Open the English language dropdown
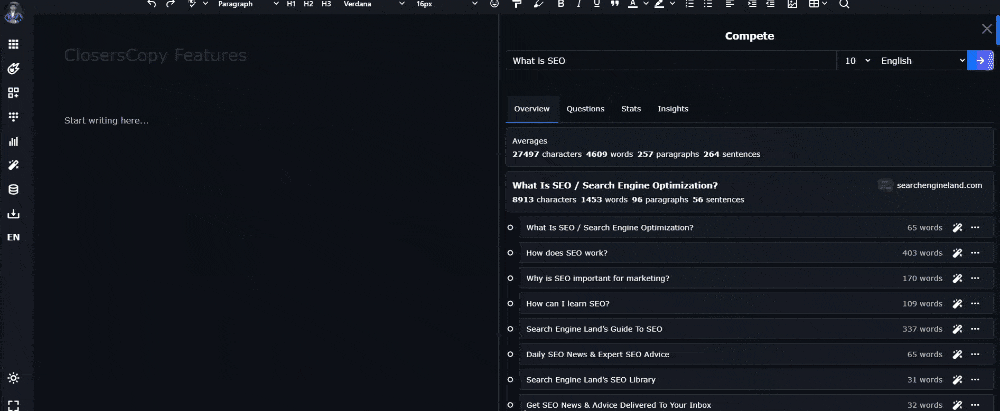 tap(922, 61)
